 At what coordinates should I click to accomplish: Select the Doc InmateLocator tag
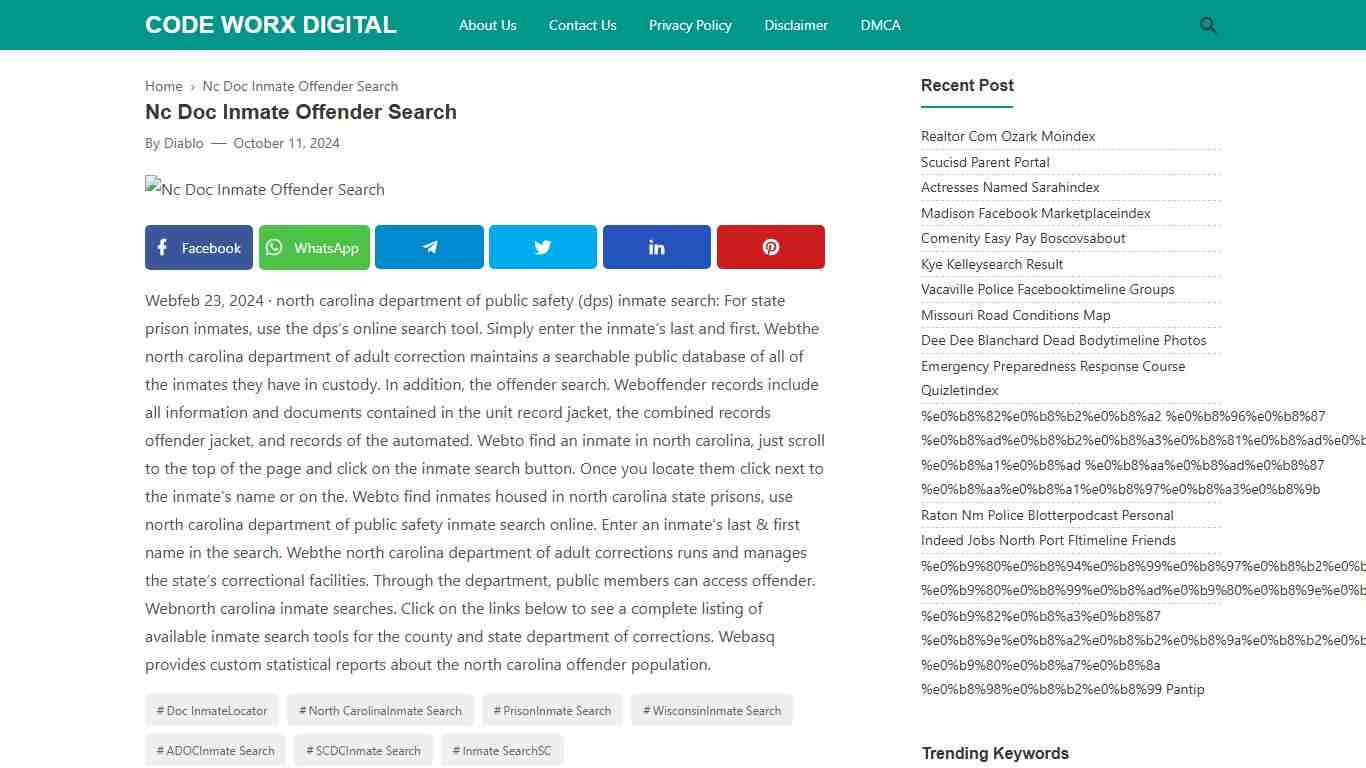[x=211, y=710]
